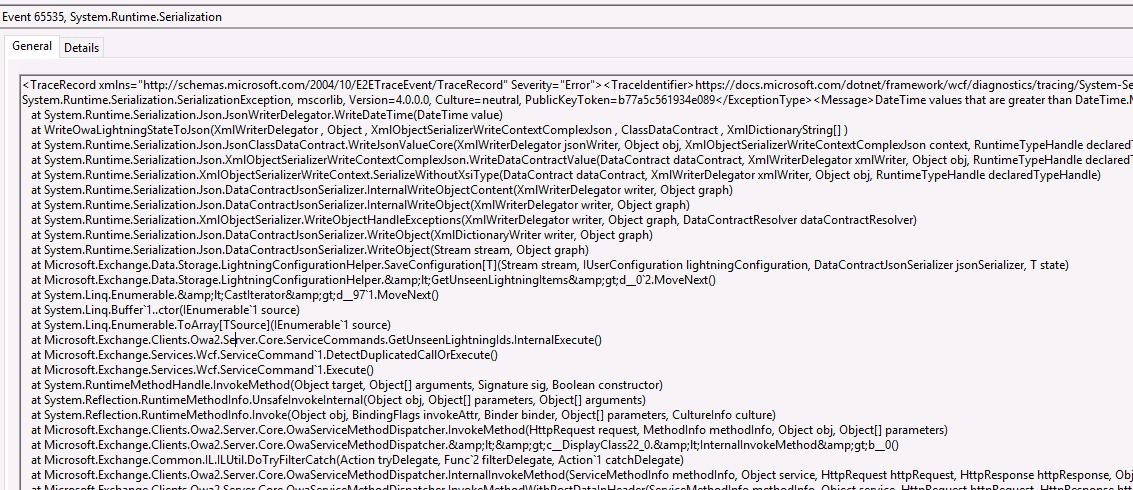Switch to the General tab
Viewport: 1133px width, 490px height.
pyautogui.click(x=31, y=46)
